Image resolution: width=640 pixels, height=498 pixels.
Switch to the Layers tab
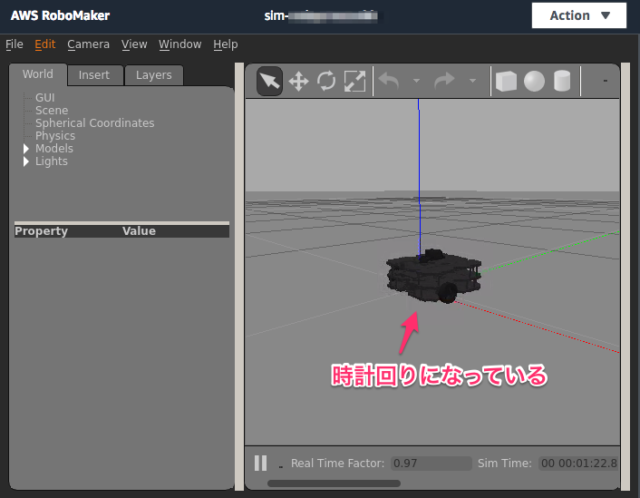(x=154, y=75)
